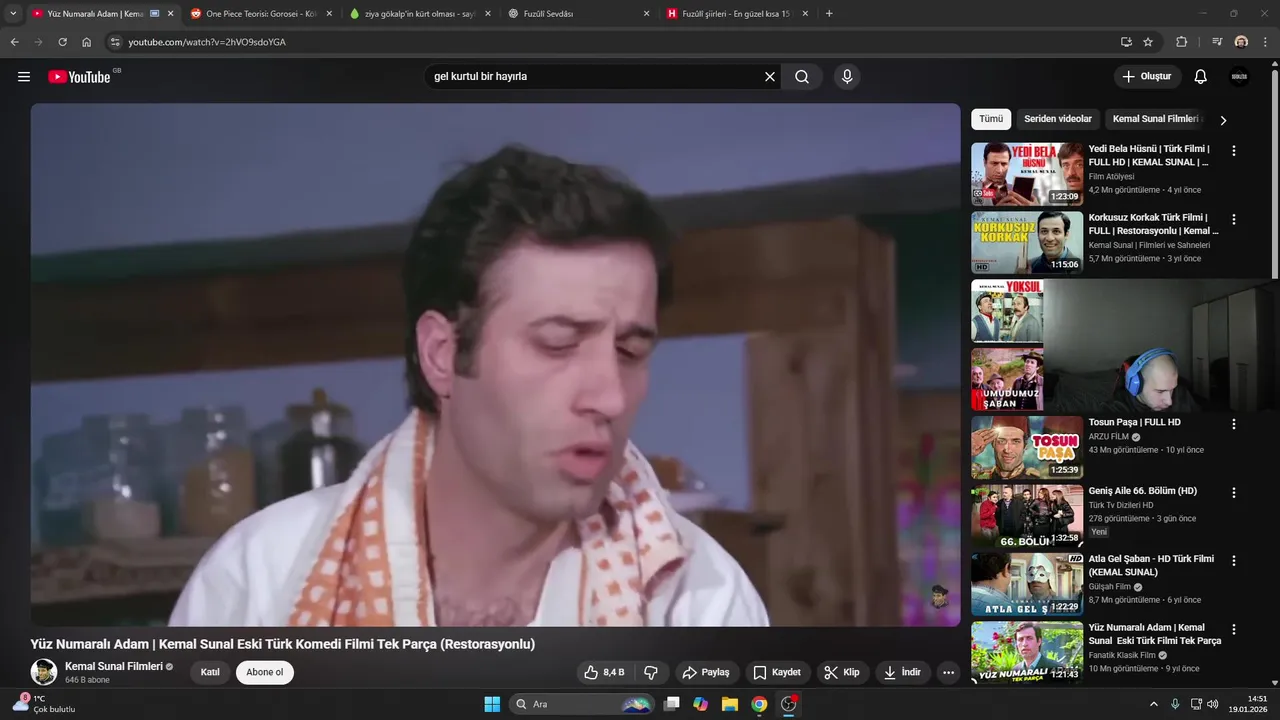Run search with the magnifier button

point(802,77)
